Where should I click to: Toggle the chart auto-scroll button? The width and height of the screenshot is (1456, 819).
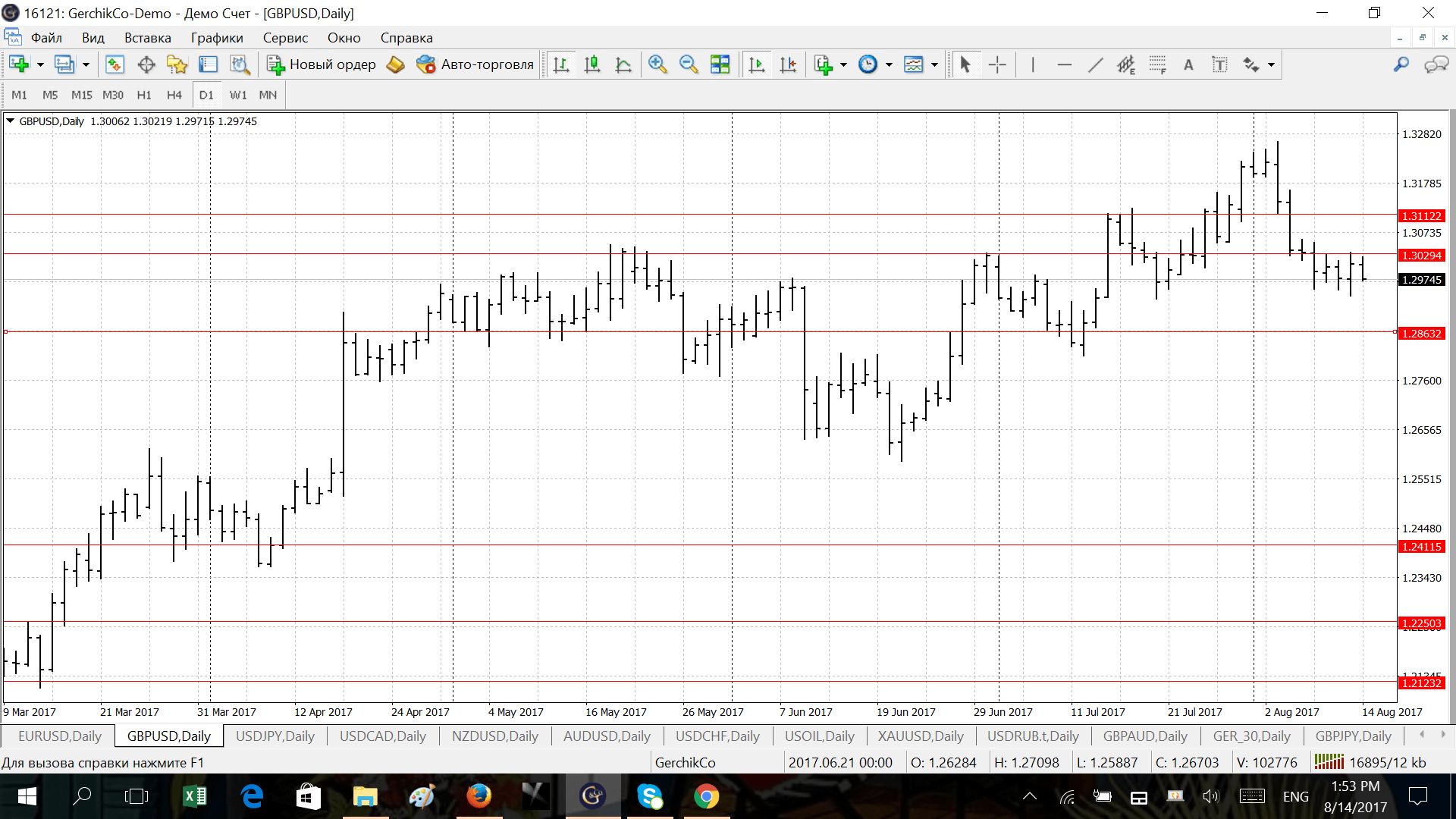click(757, 65)
